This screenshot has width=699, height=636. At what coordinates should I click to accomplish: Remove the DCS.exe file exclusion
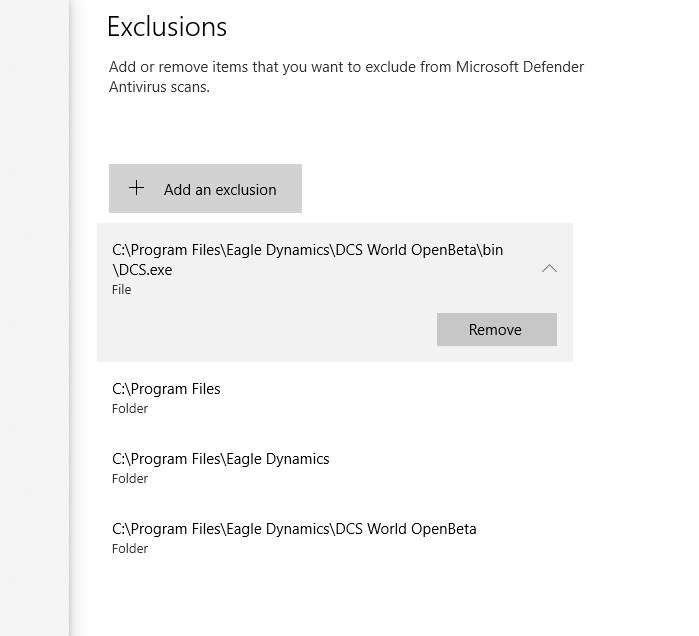pos(497,329)
